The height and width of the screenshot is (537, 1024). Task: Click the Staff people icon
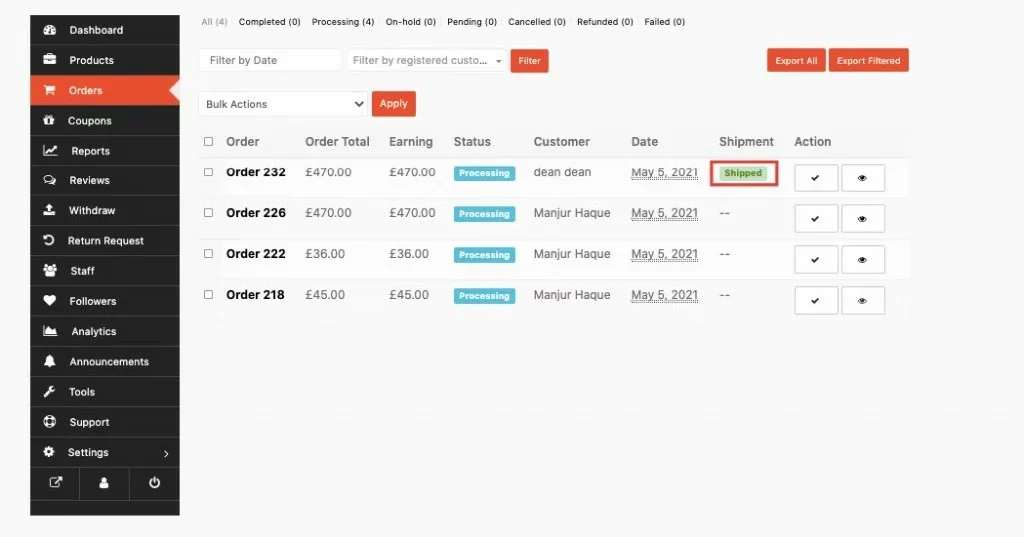coord(50,270)
